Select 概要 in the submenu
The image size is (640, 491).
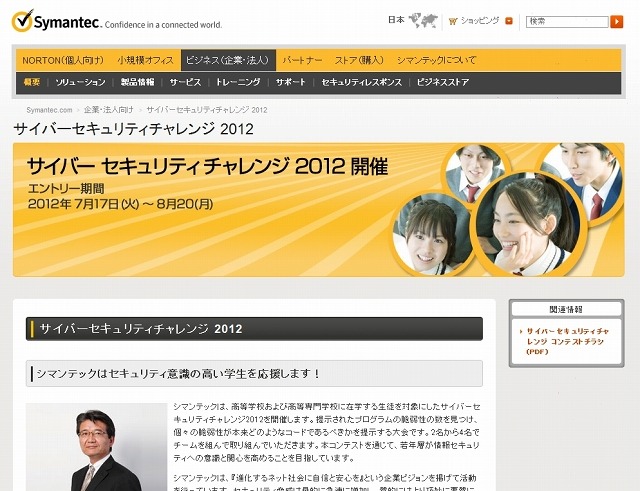click(32, 82)
